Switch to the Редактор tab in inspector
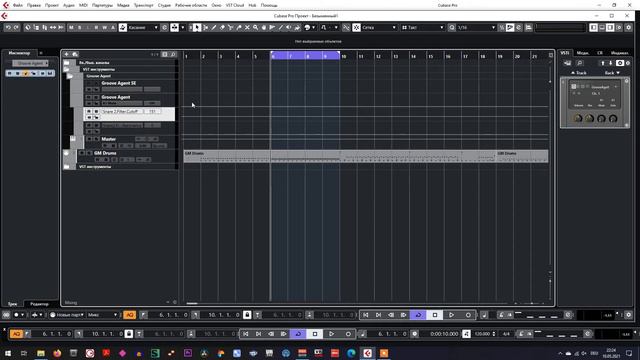The height and width of the screenshot is (360, 640). tap(40, 304)
